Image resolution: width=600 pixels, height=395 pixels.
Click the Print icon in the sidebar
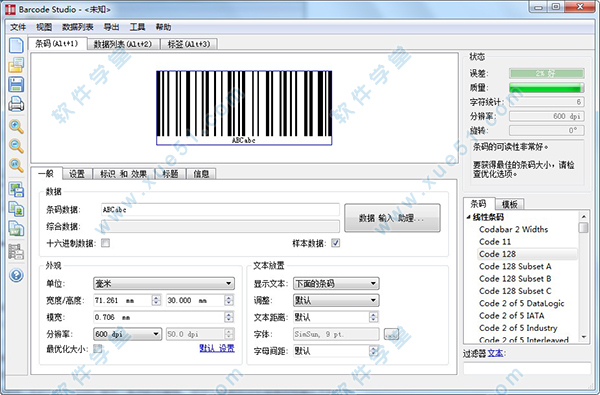[x=16, y=104]
